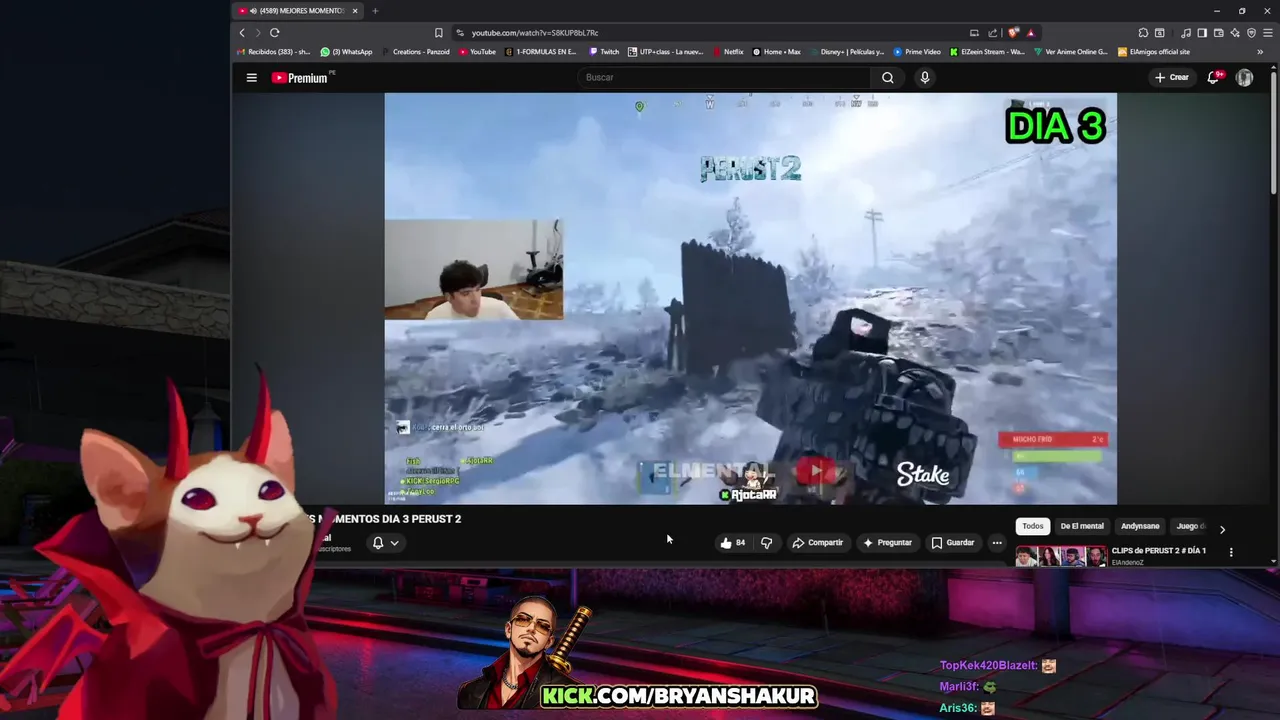Open more actions ellipsis under video
The height and width of the screenshot is (720, 1280).
click(997, 543)
